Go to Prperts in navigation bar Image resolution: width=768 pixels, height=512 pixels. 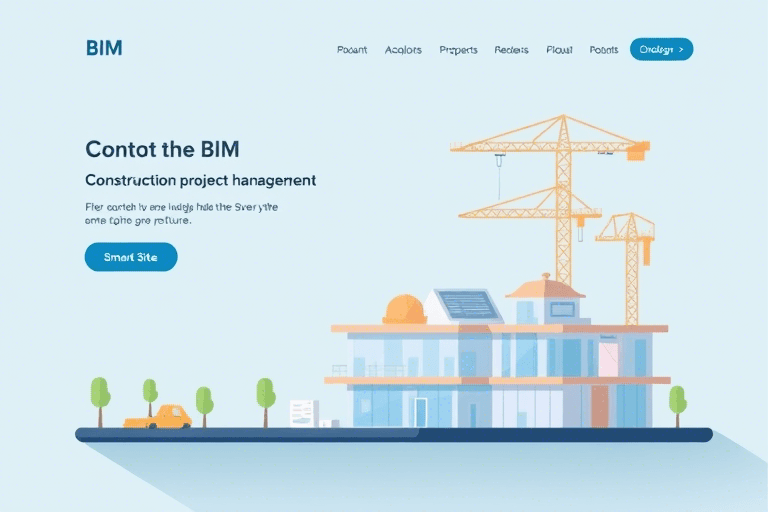coord(458,49)
